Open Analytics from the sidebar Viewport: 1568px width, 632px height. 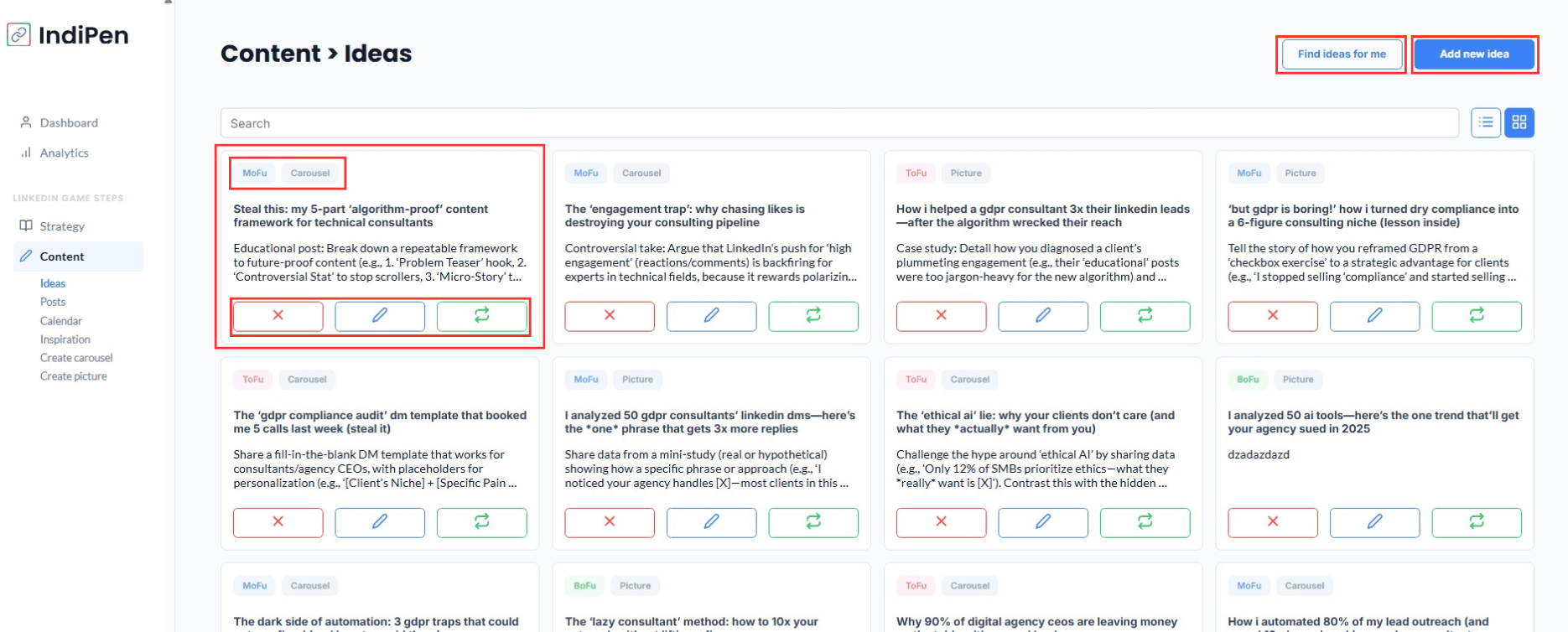tap(64, 153)
